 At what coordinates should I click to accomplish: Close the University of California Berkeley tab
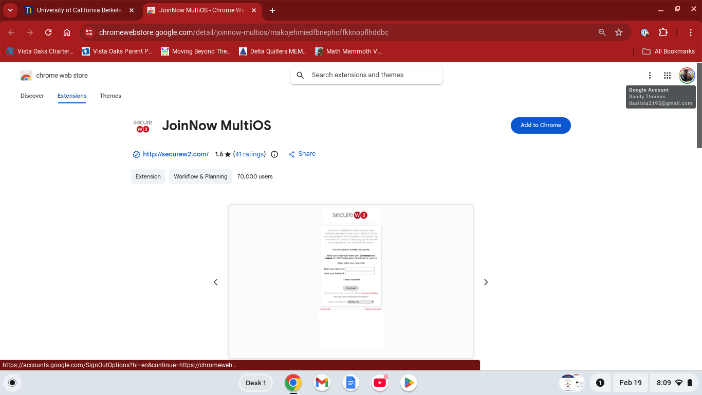pos(131,10)
